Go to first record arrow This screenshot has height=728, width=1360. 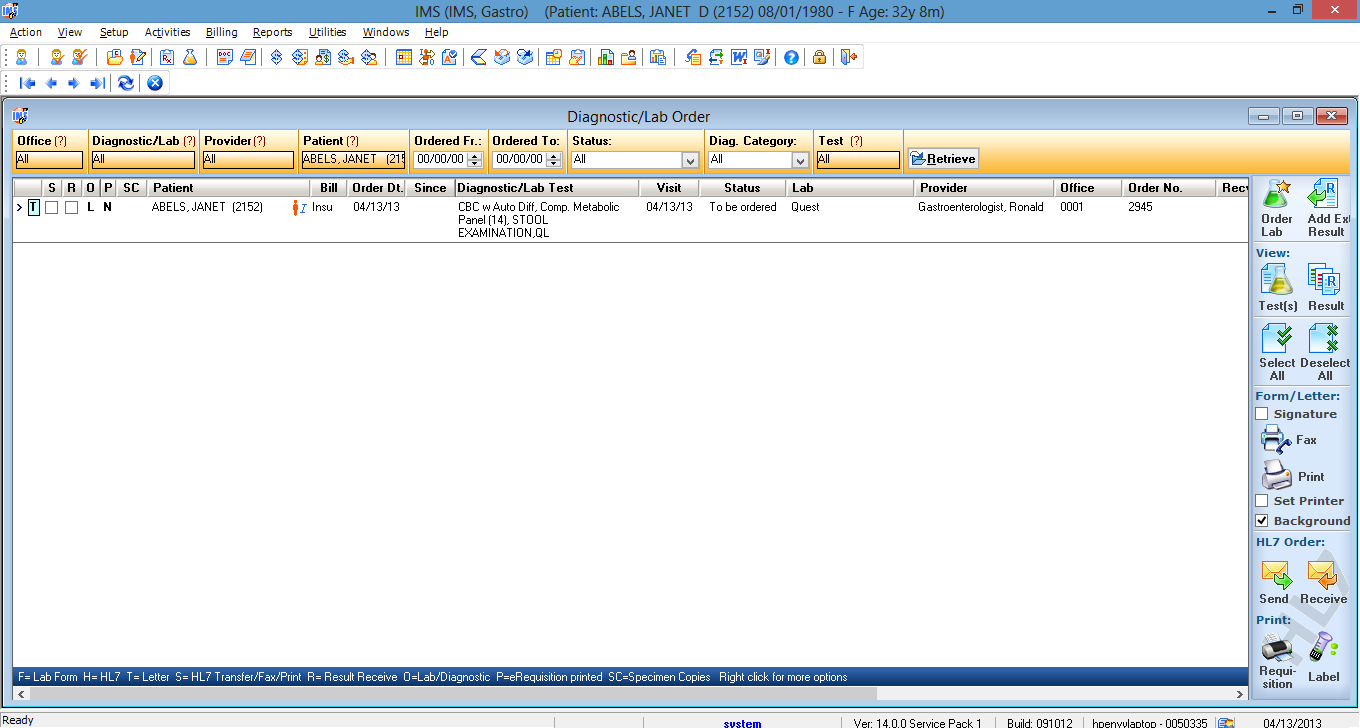coord(27,83)
